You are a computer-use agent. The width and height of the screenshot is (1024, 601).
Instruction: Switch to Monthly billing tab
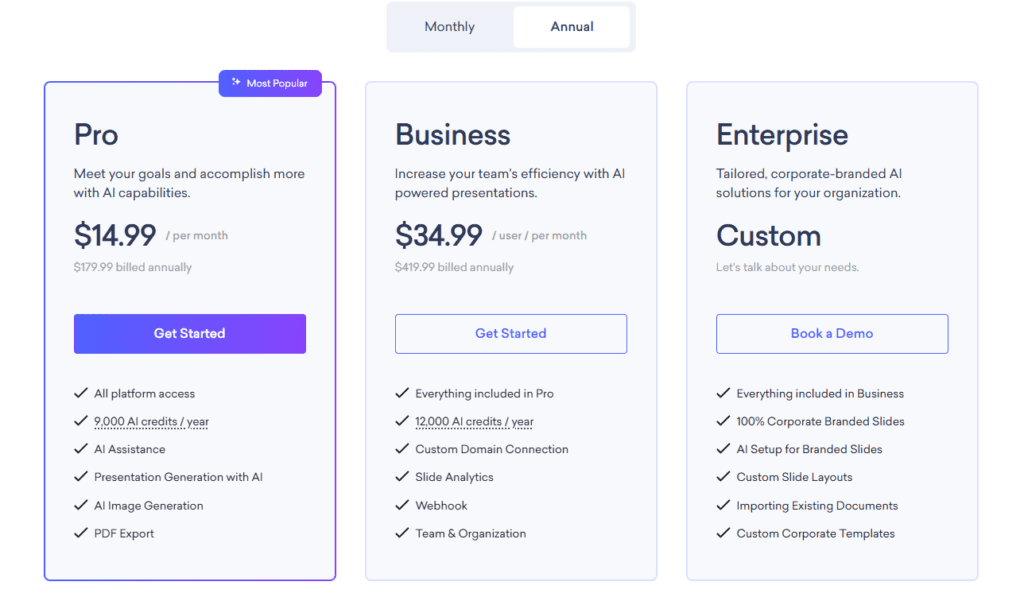coord(449,27)
